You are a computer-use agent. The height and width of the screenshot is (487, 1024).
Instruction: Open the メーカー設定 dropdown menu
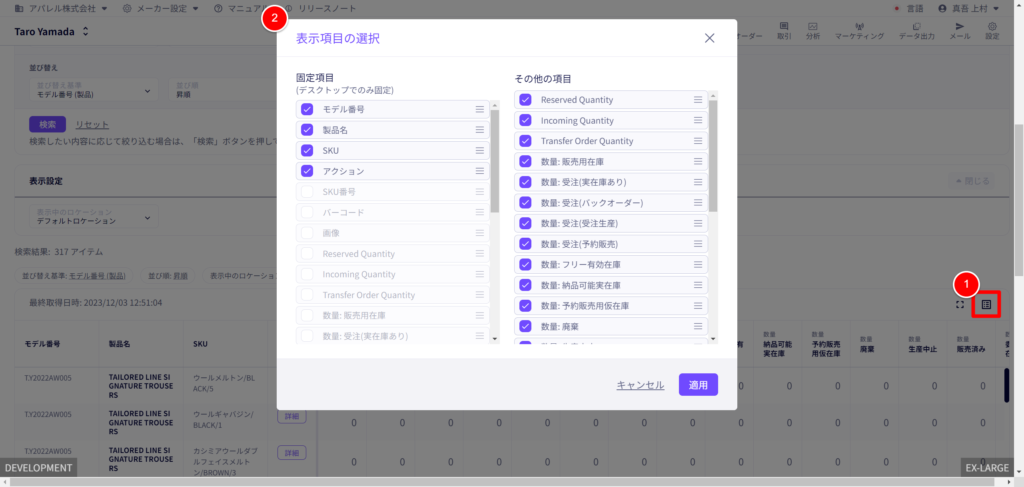(x=160, y=8)
